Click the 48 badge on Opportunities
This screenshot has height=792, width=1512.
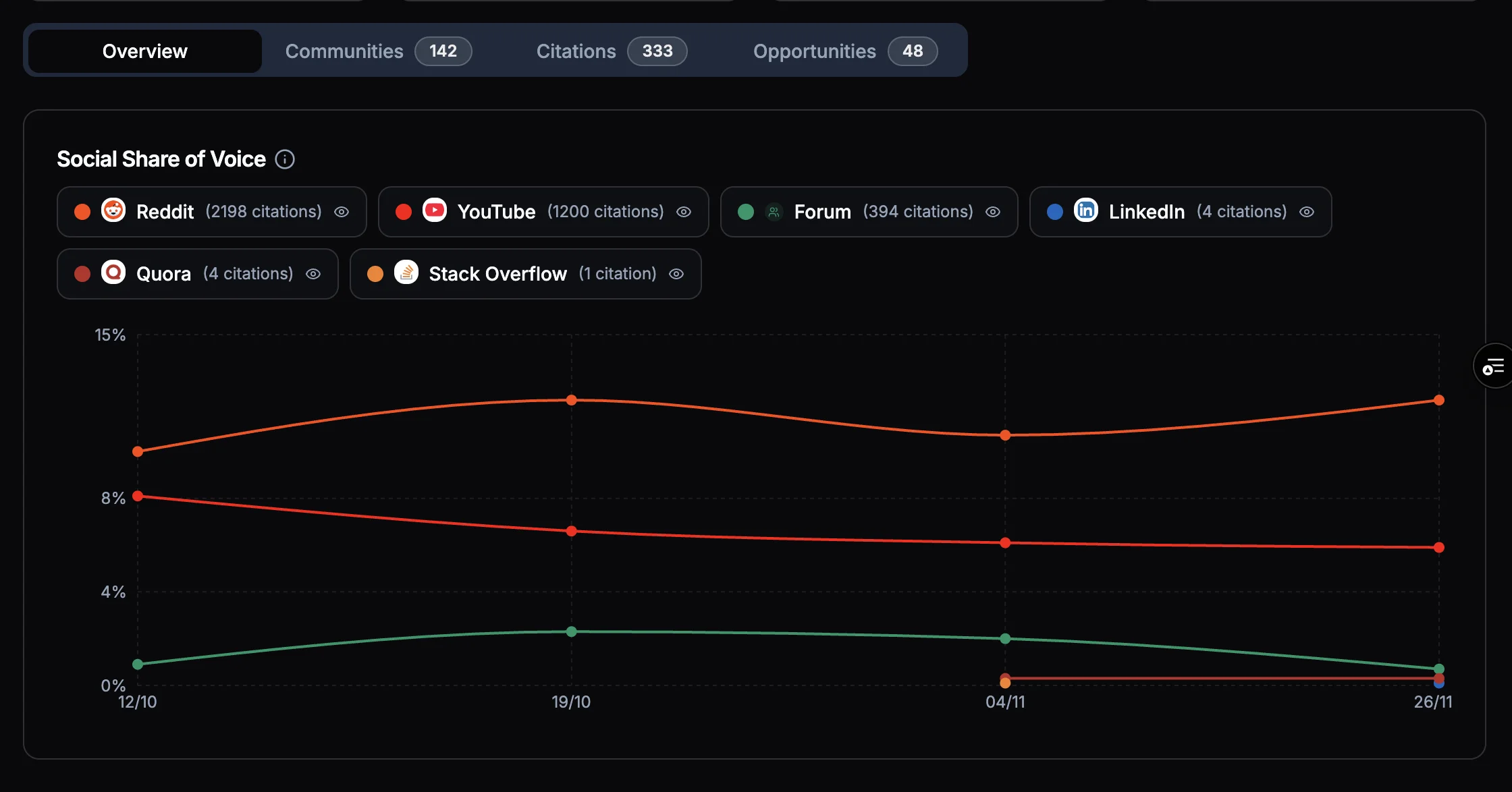(x=913, y=51)
